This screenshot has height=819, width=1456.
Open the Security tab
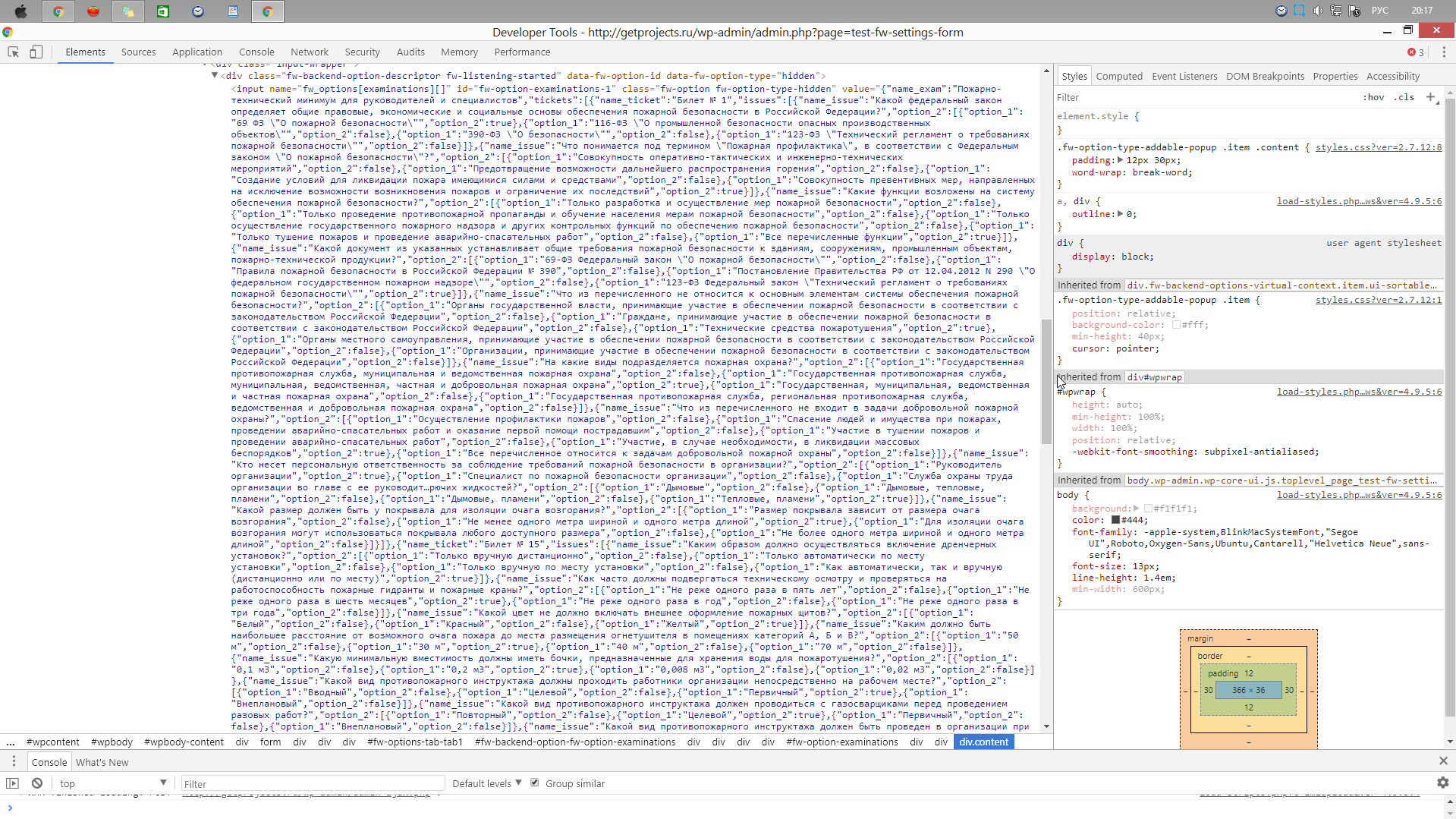(x=362, y=52)
